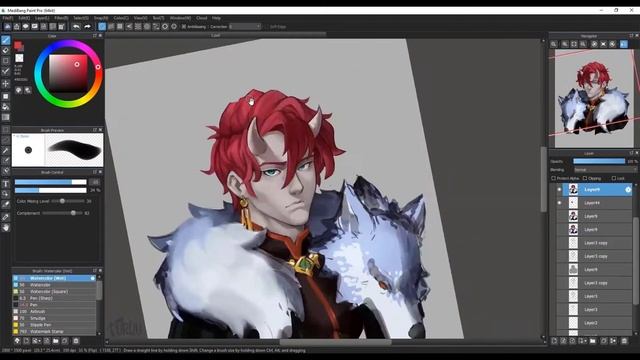Screen dimensions: 640x360
Task: Delete brush using brush panel trash icon
Action: tap(76, 340)
